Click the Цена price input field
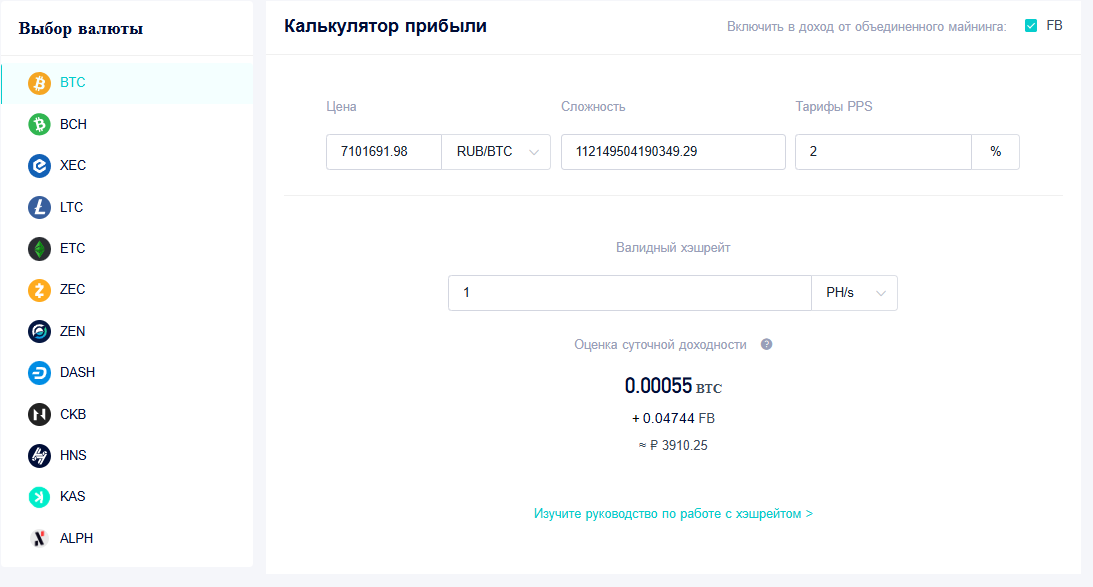Image resolution: width=1093 pixels, height=587 pixels. [383, 151]
